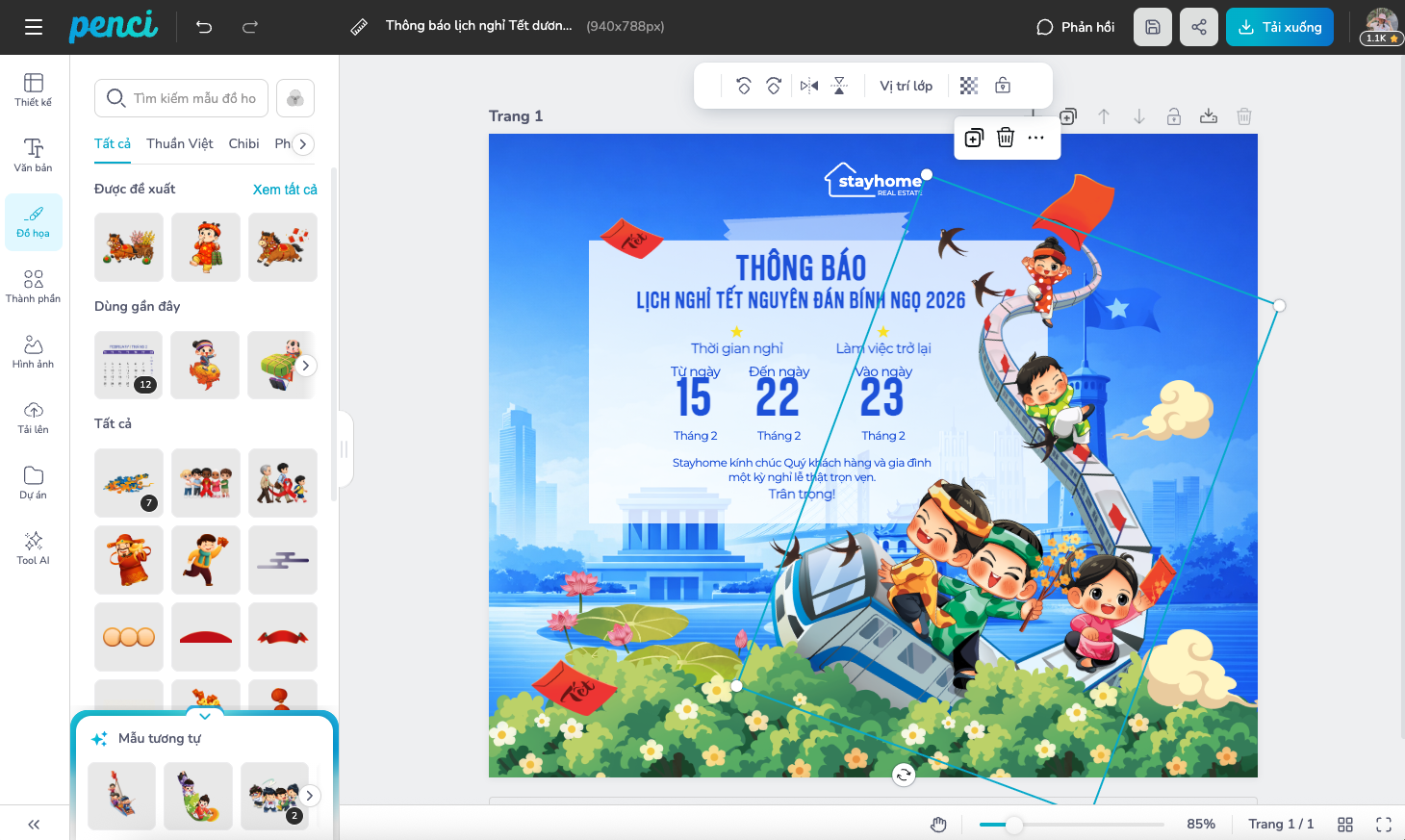Collapse the left sidebar with double chevron
Viewport: 1405px width, 840px height.
(x=34, y=825)
